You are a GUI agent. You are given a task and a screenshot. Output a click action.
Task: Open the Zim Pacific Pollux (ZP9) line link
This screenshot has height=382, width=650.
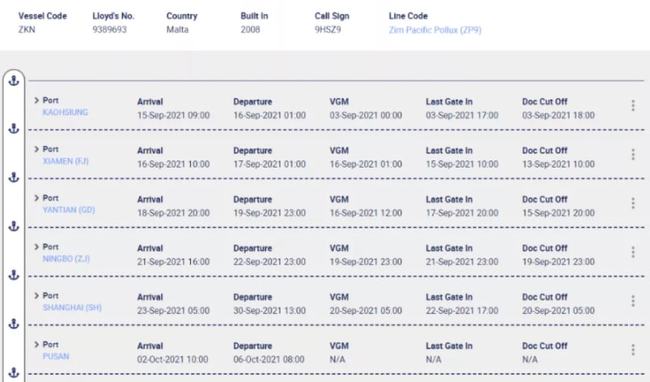(x=435, y=30)
